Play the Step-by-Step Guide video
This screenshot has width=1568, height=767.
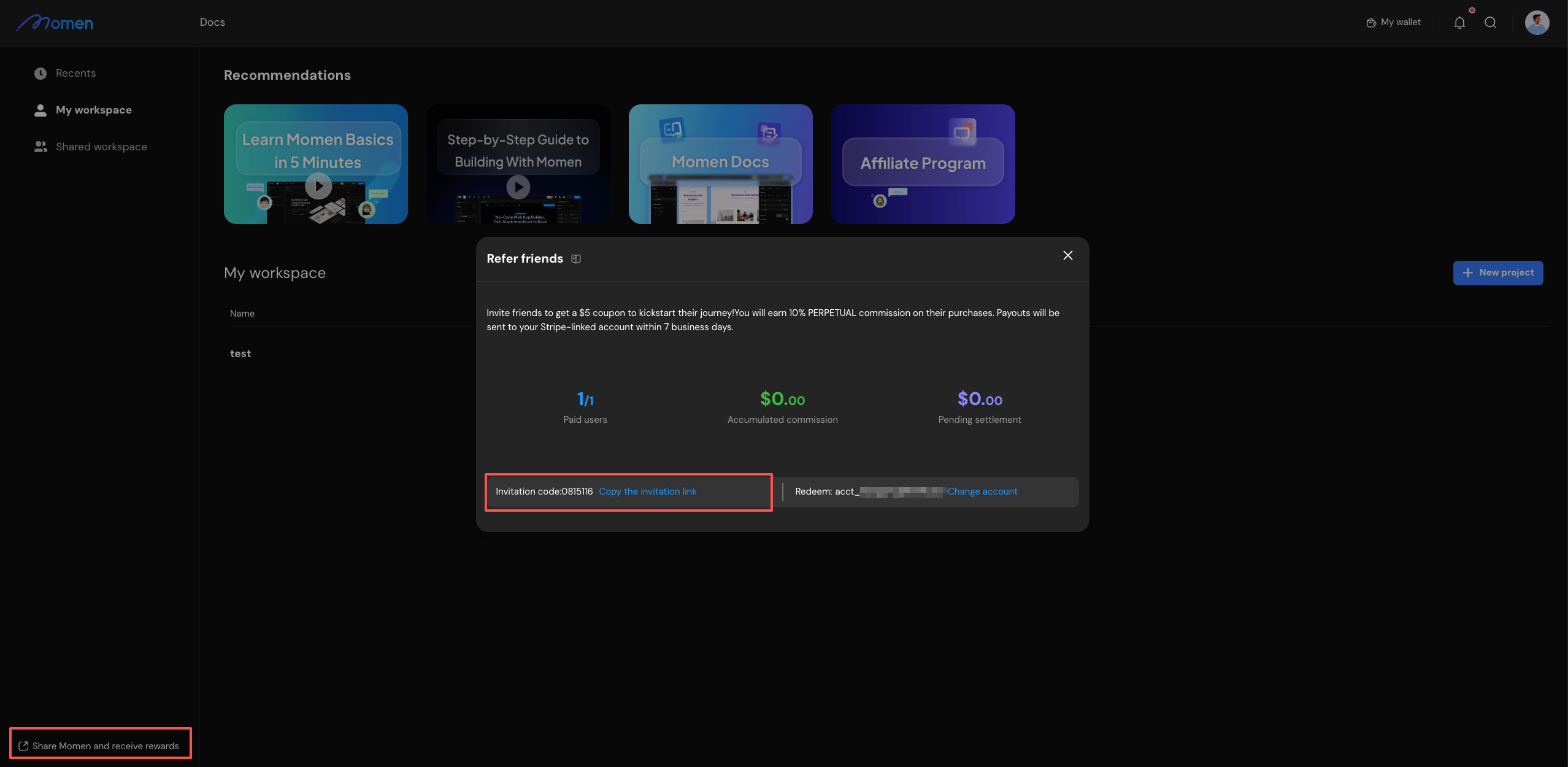pos(518,187)
